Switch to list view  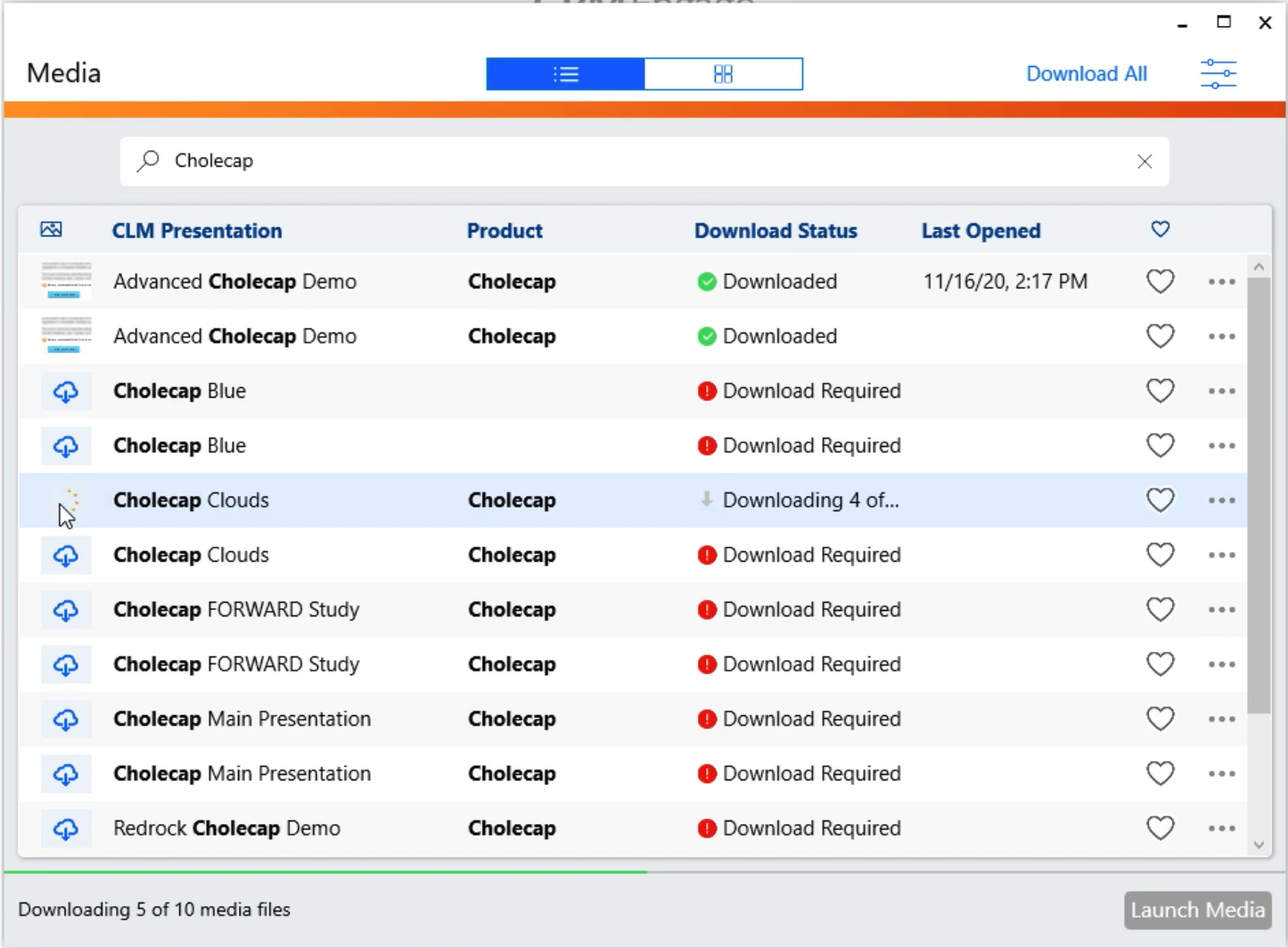[x=565, y=74]
